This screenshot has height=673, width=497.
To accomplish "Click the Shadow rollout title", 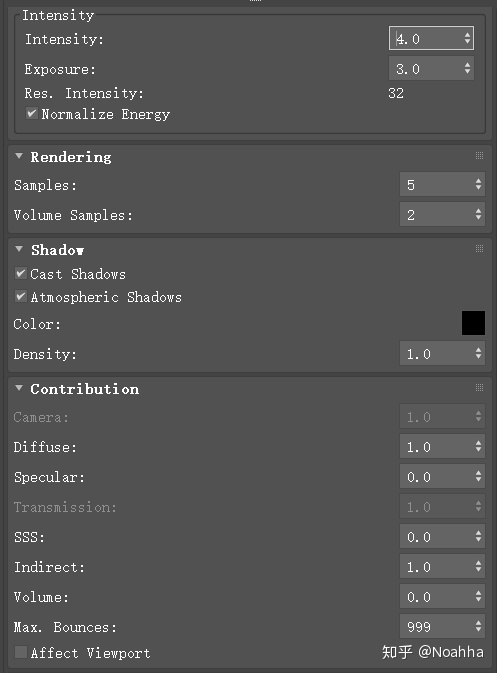I will click(x=58, y=250).
